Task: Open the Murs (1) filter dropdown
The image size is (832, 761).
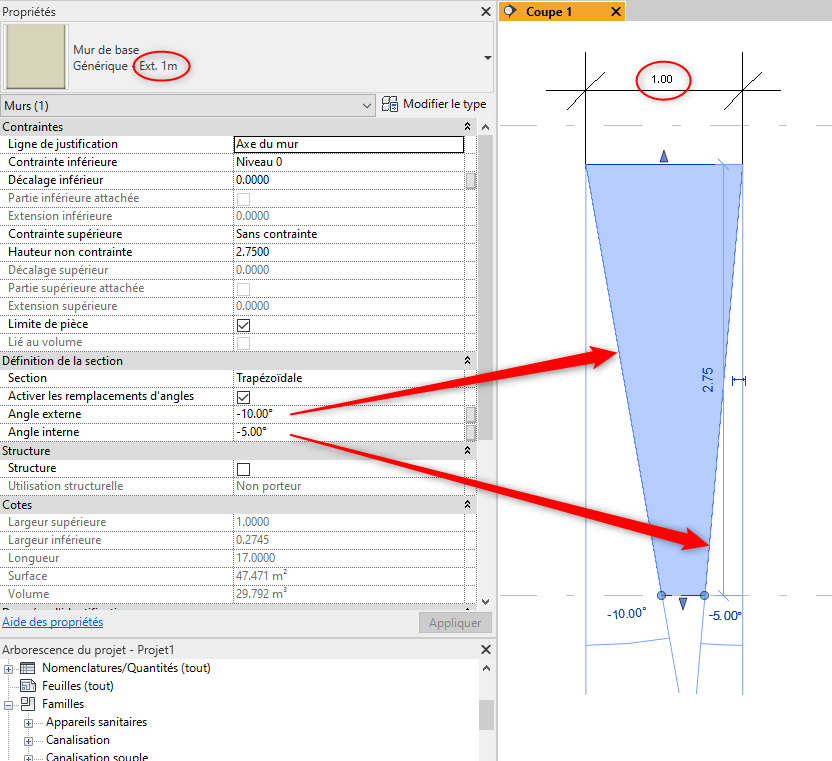Action: click(367, 105)
